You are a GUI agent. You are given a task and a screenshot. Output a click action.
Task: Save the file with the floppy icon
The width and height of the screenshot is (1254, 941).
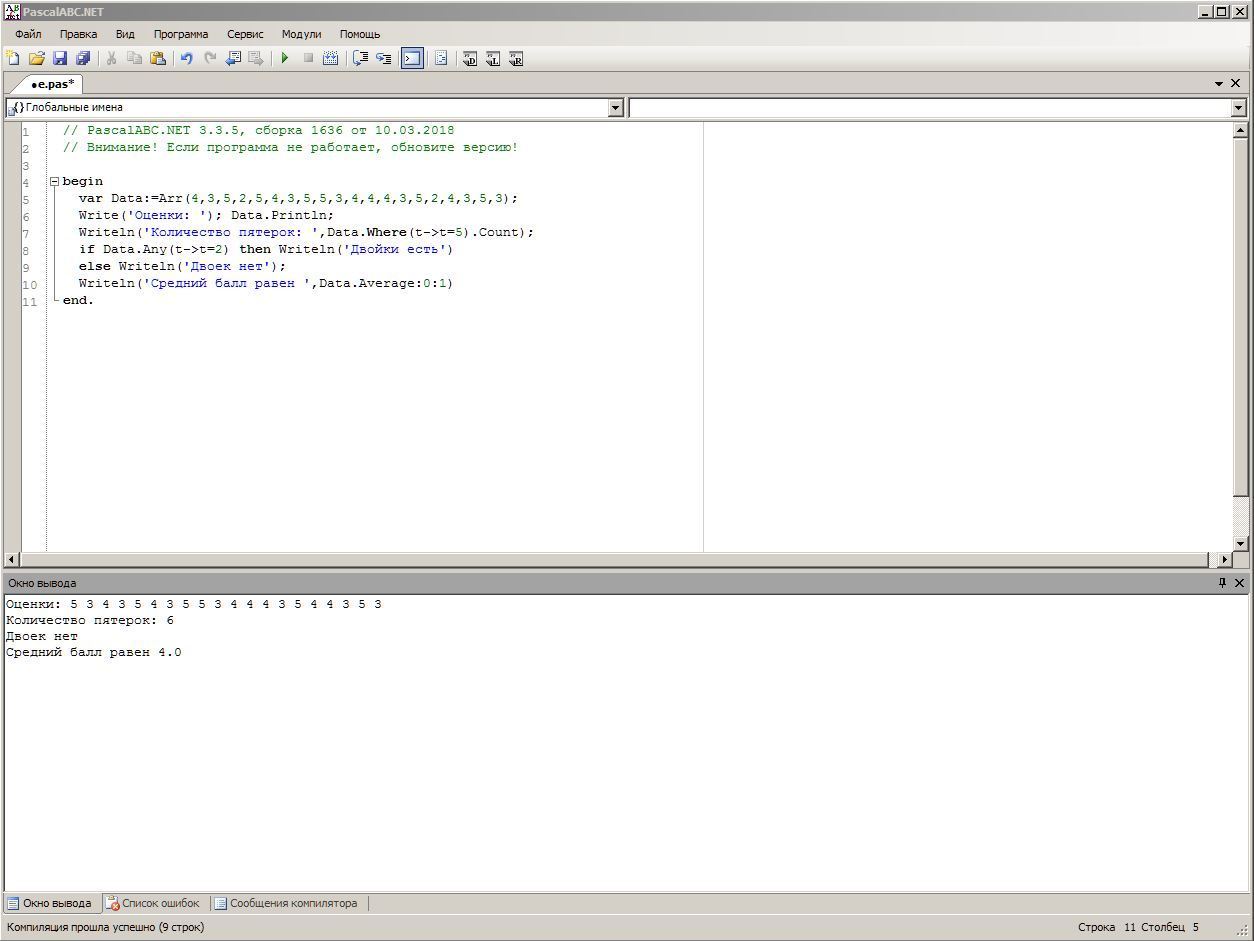pos(60,59)
